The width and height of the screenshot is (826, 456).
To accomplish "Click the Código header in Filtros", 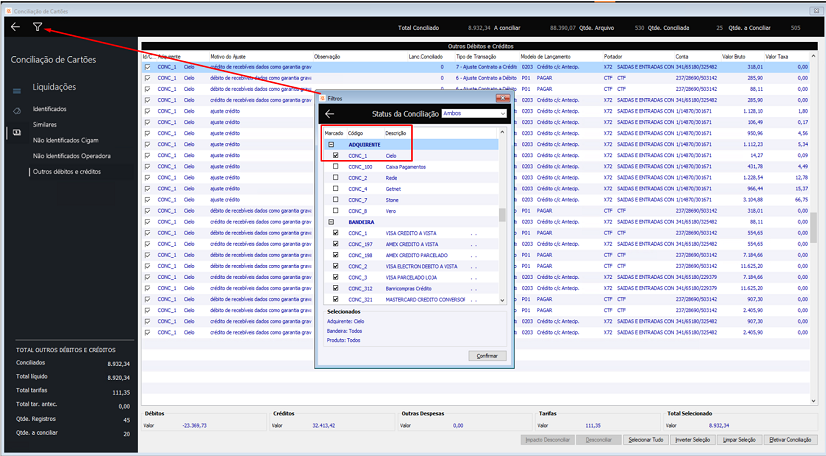I will [356, 133].
